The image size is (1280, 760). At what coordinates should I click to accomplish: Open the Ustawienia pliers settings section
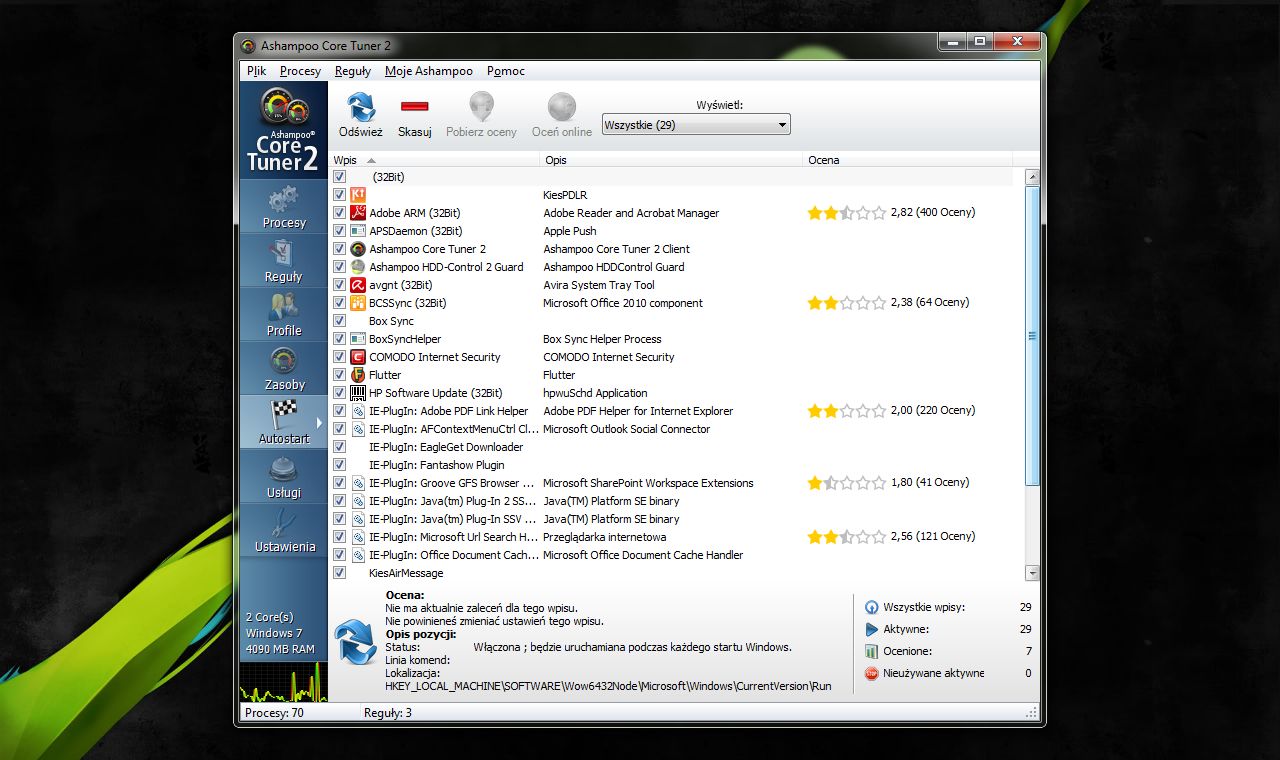click(284, 531)
